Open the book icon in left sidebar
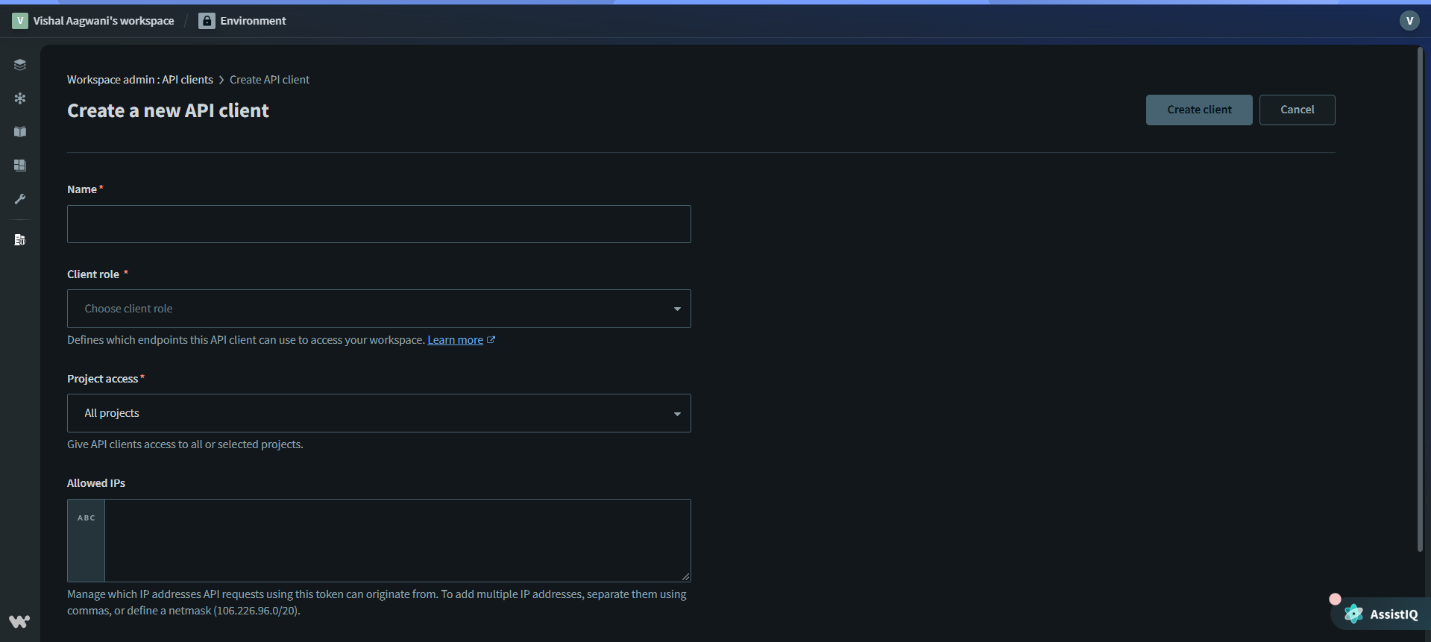Viewport: 1431px width, 642px height. click(20, 132)
